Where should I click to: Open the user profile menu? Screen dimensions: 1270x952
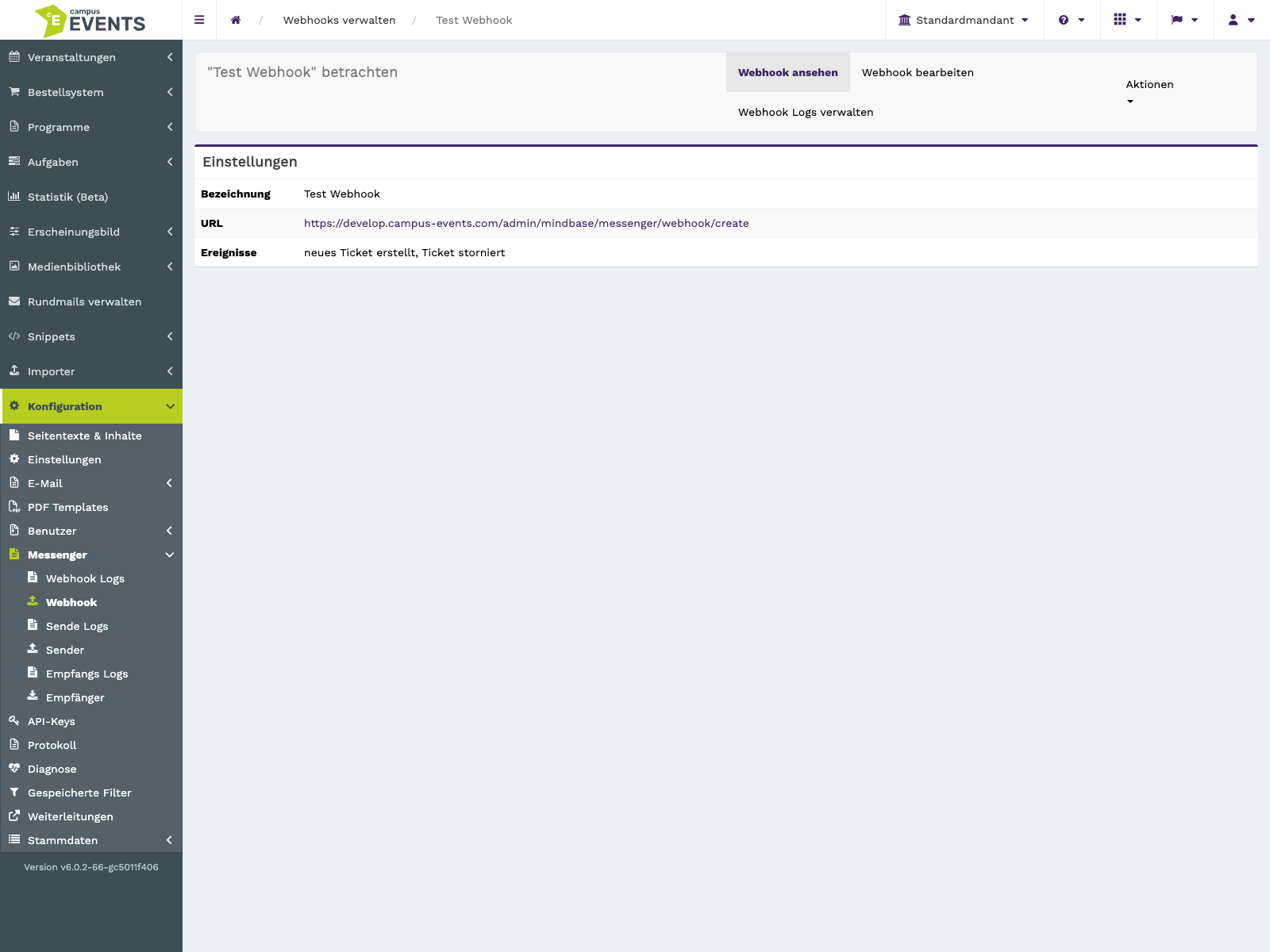pos(1241,20)
